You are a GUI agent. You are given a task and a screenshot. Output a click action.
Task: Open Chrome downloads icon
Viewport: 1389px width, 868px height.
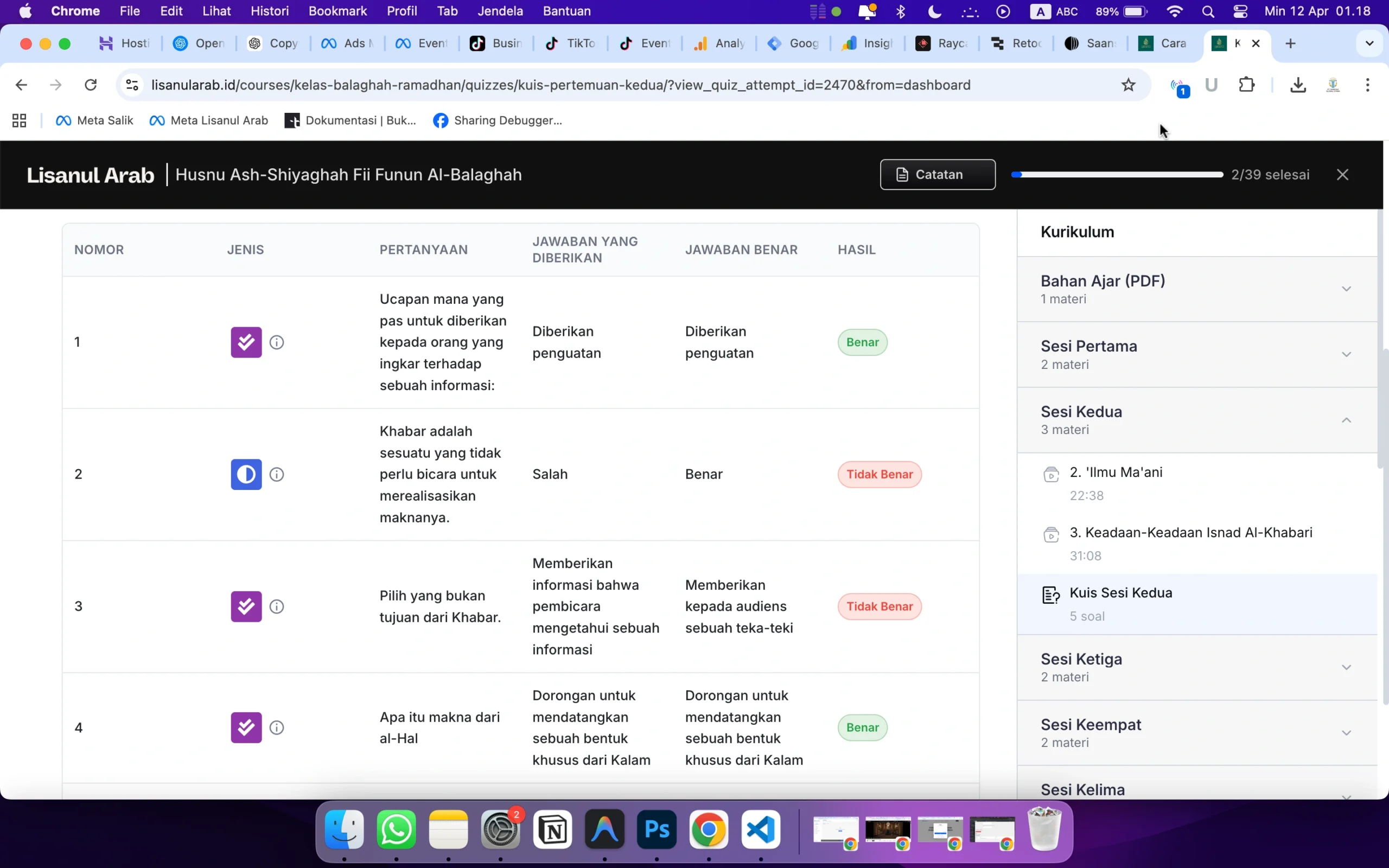[1298, 85]
